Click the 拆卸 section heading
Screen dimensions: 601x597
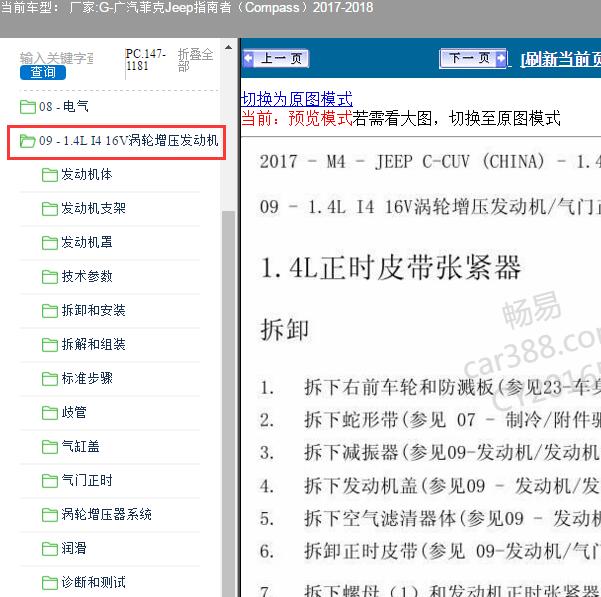(284, 329)
